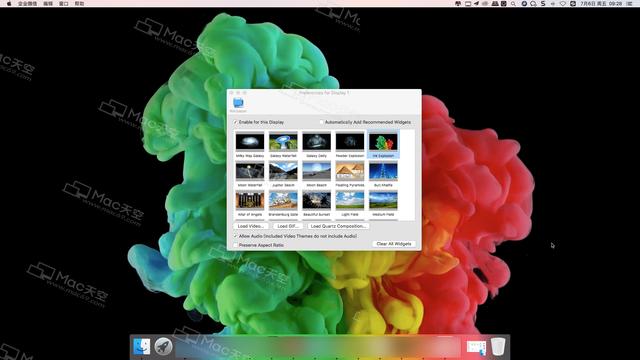Select the Powder Explosion wallpaper thumbnail

click(x=350, y=142)
